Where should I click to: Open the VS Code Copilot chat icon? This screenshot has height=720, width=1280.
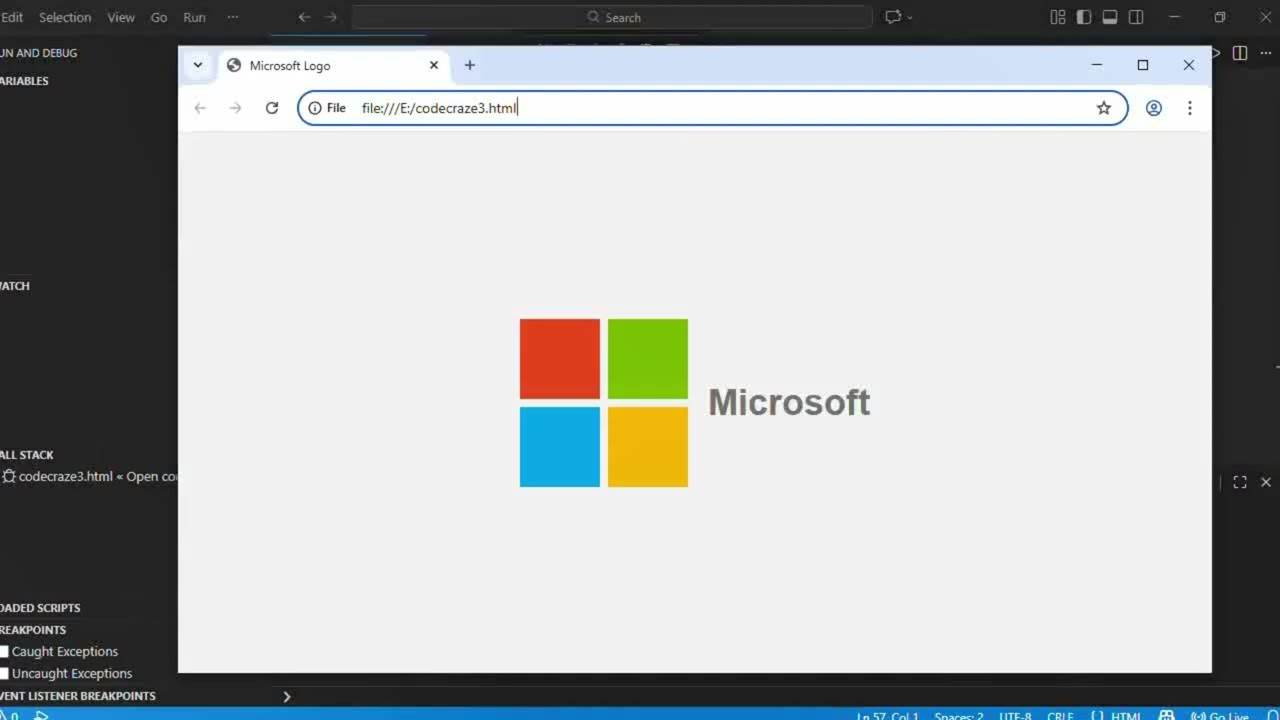pos(893,17)
